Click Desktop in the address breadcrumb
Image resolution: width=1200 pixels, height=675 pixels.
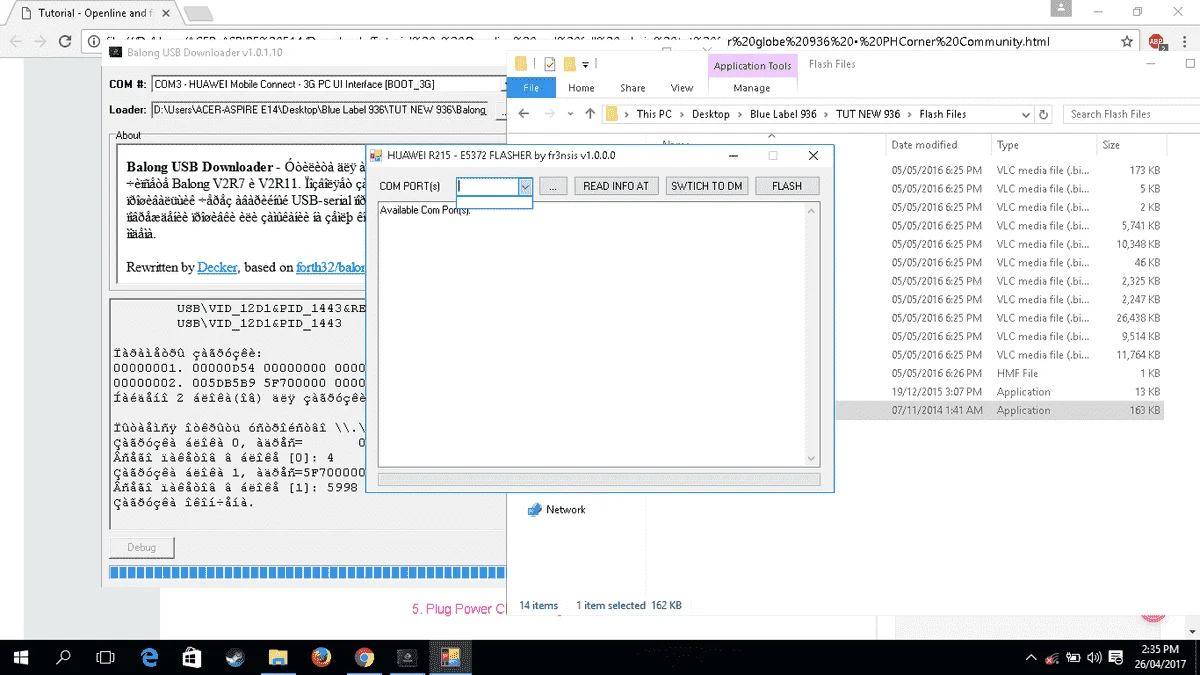711,114
